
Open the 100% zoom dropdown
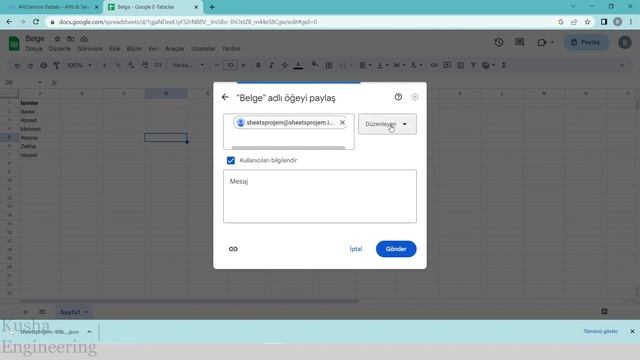79,65
